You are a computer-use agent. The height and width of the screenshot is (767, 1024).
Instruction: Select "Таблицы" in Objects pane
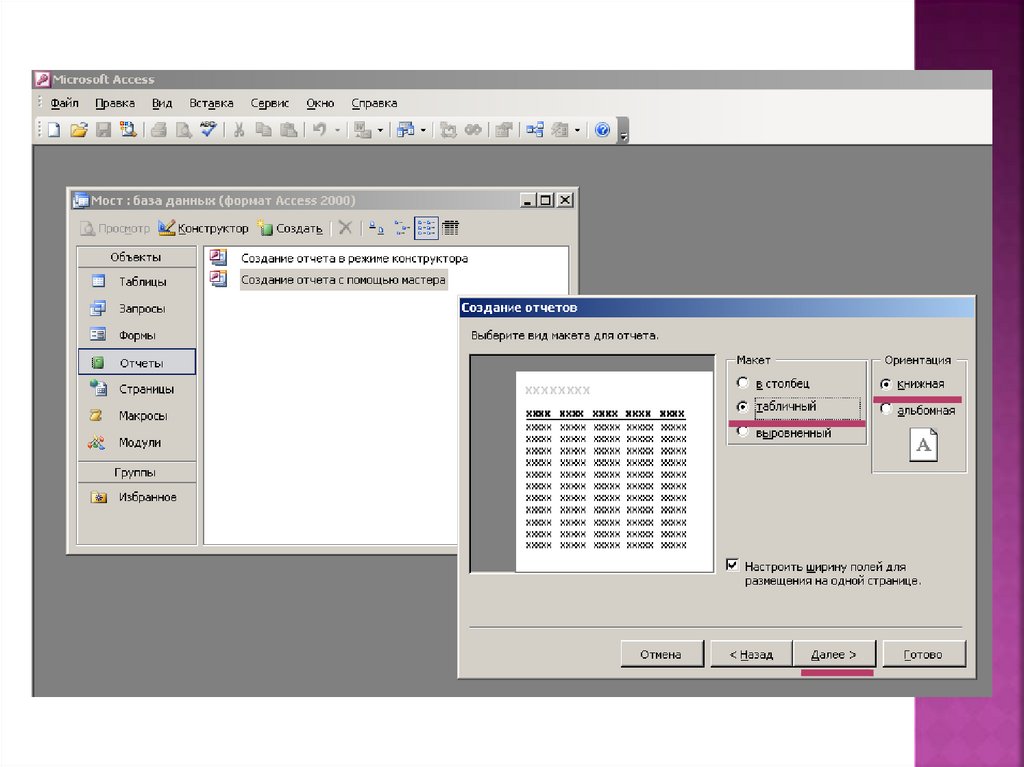click(x=142, y=282)
